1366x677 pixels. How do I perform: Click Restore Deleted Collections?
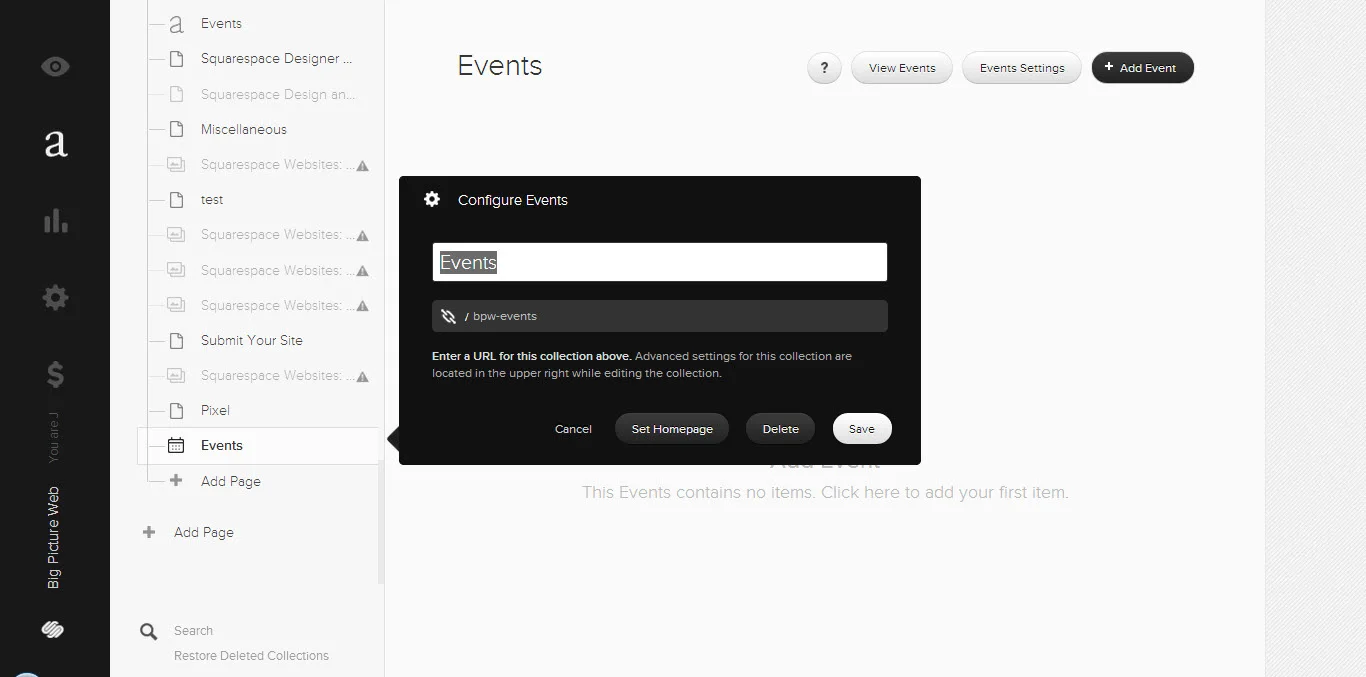(x=251, y=655)
